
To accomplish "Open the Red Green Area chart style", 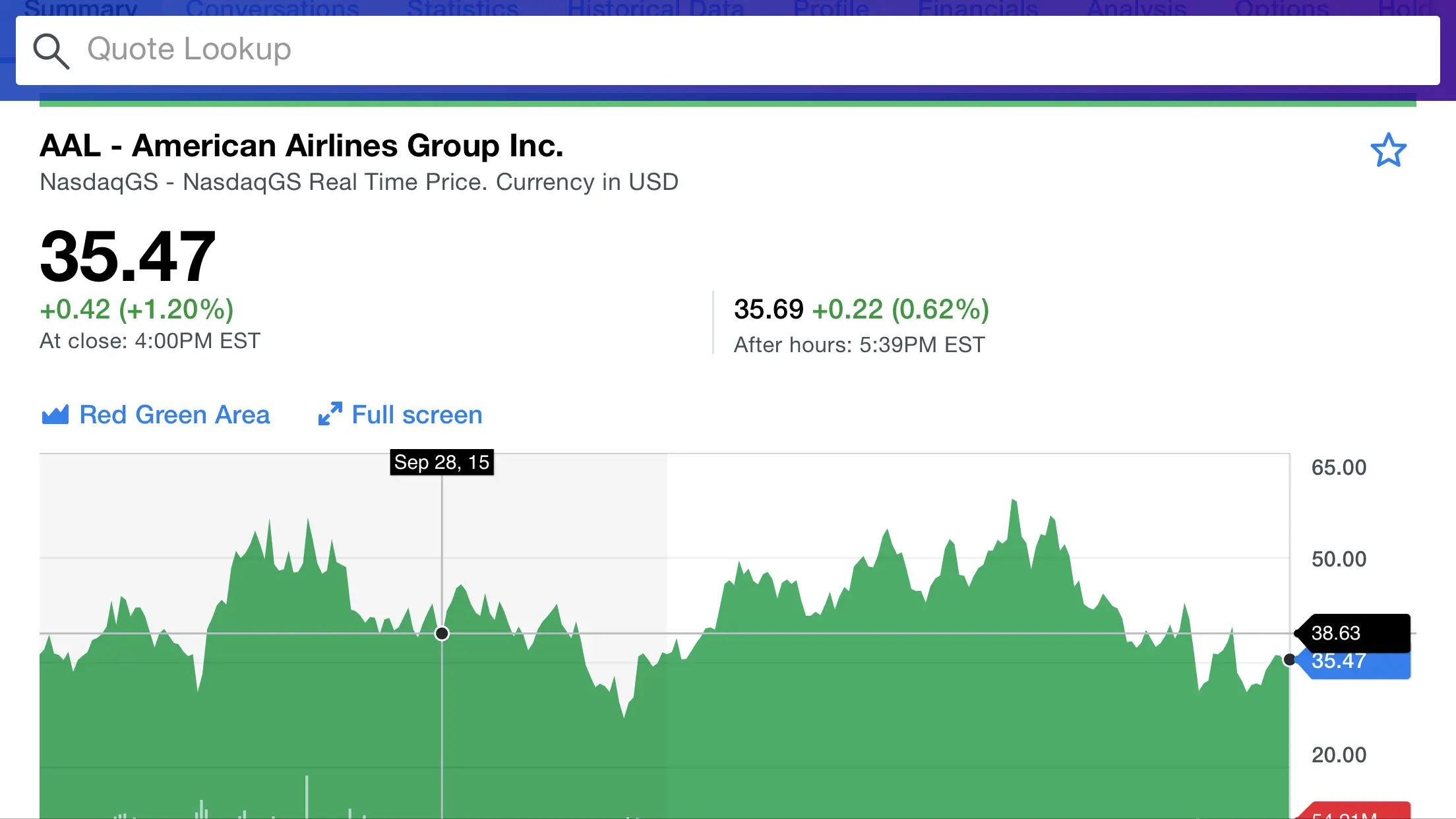I will [x=174, y=415].
